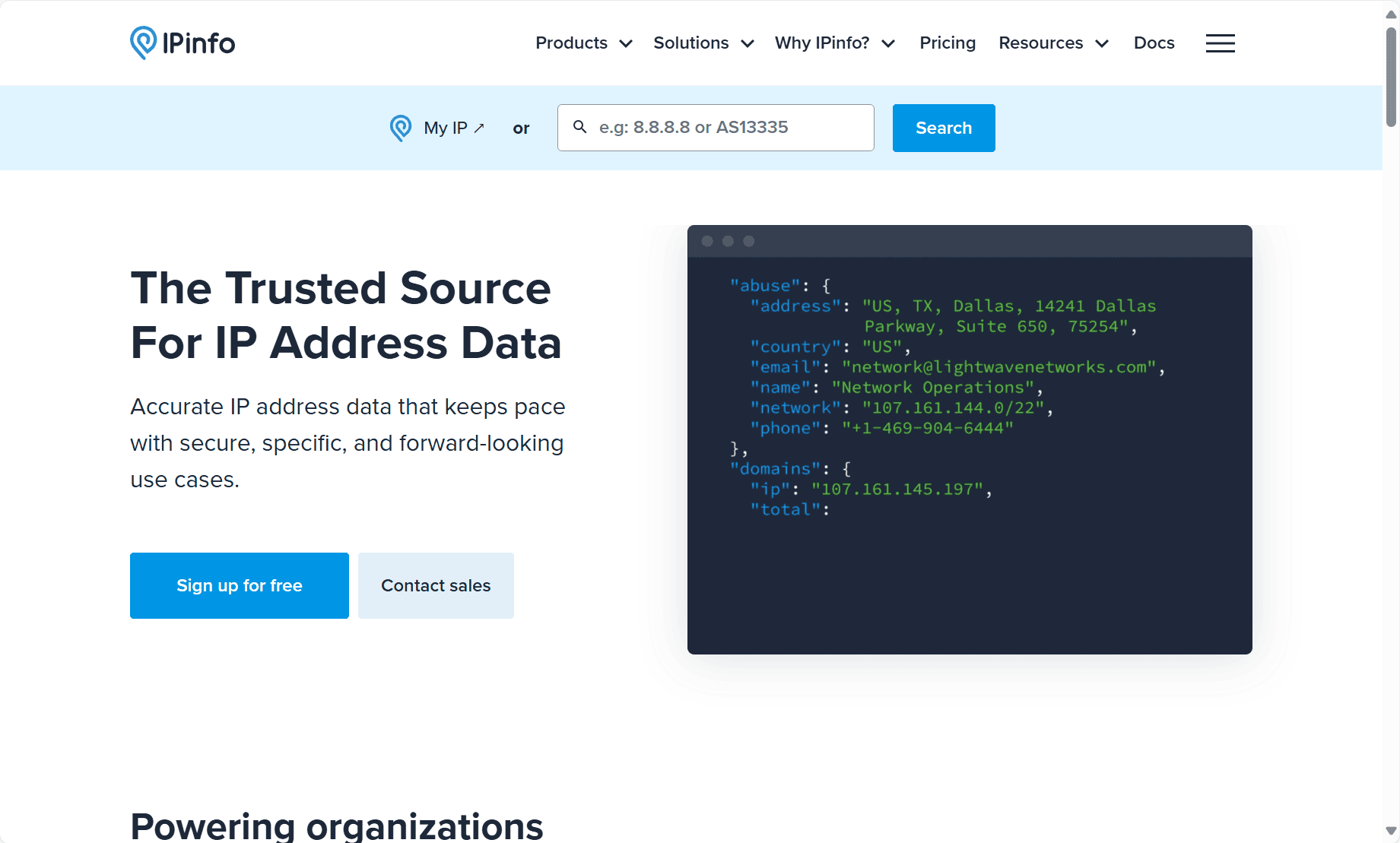
Task: Click the vertical page scrollbar thumb
Action: (1391, 76)
